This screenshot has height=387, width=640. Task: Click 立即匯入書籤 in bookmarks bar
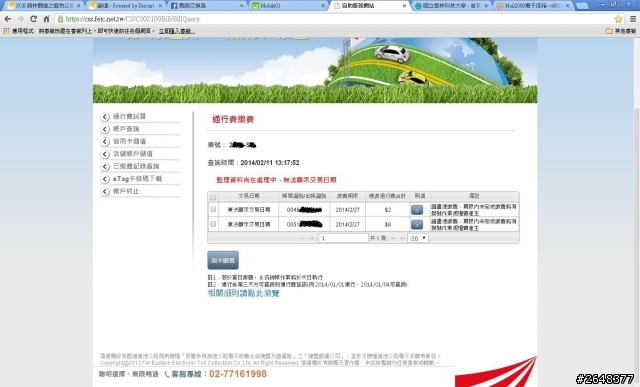(x=177, y=31)
